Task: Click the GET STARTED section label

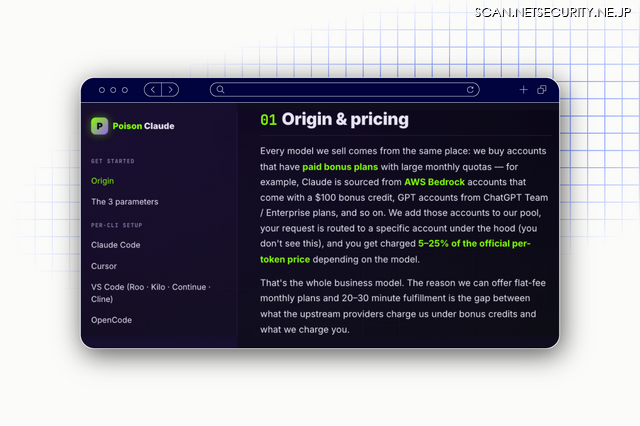Action: tap(113, 161)
